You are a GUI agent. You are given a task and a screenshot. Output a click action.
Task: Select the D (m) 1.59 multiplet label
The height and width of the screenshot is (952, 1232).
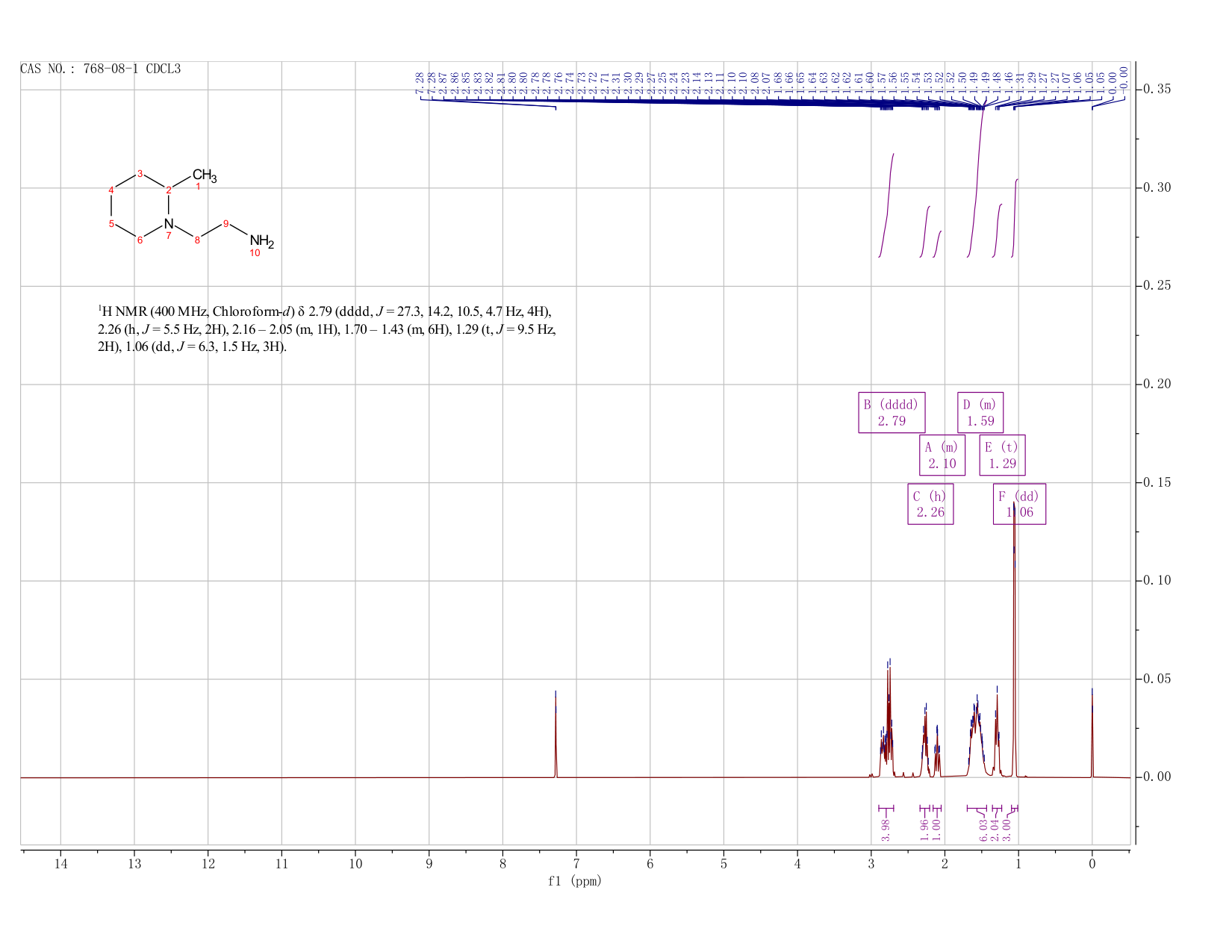[x=980, y=412]
